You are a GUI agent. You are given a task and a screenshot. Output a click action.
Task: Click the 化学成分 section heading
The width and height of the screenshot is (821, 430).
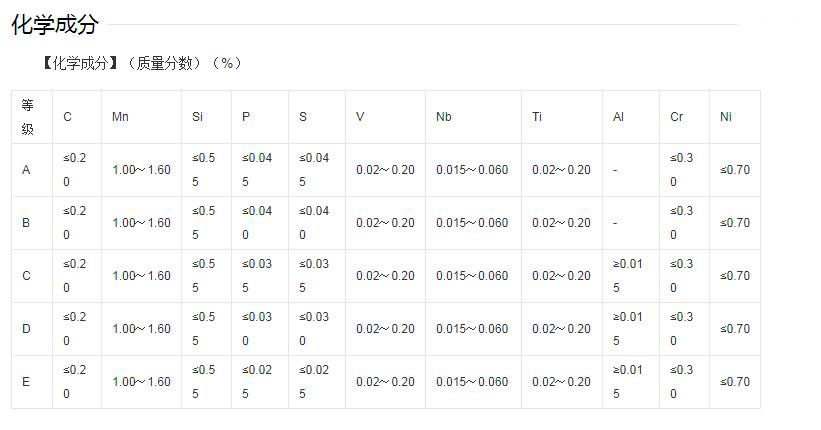pyautogui.click(x=55, y=24)
